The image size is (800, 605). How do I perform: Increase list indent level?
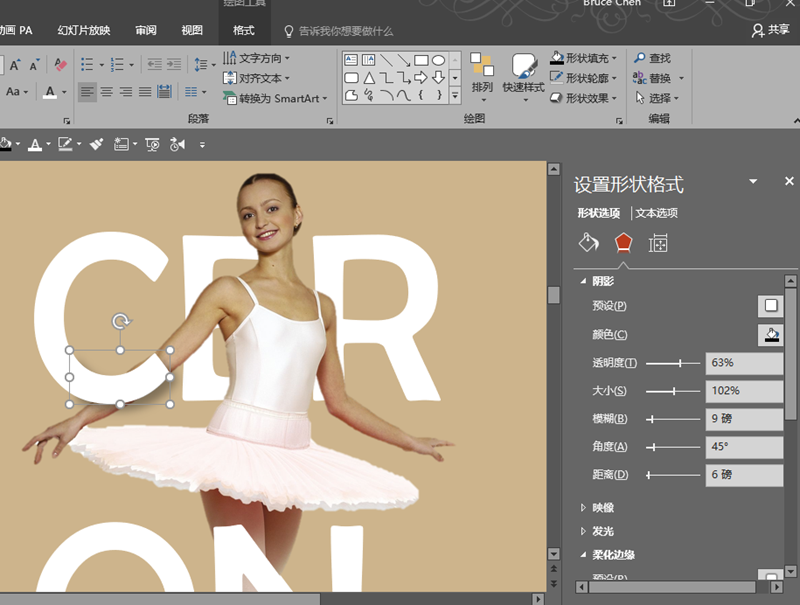174,64
